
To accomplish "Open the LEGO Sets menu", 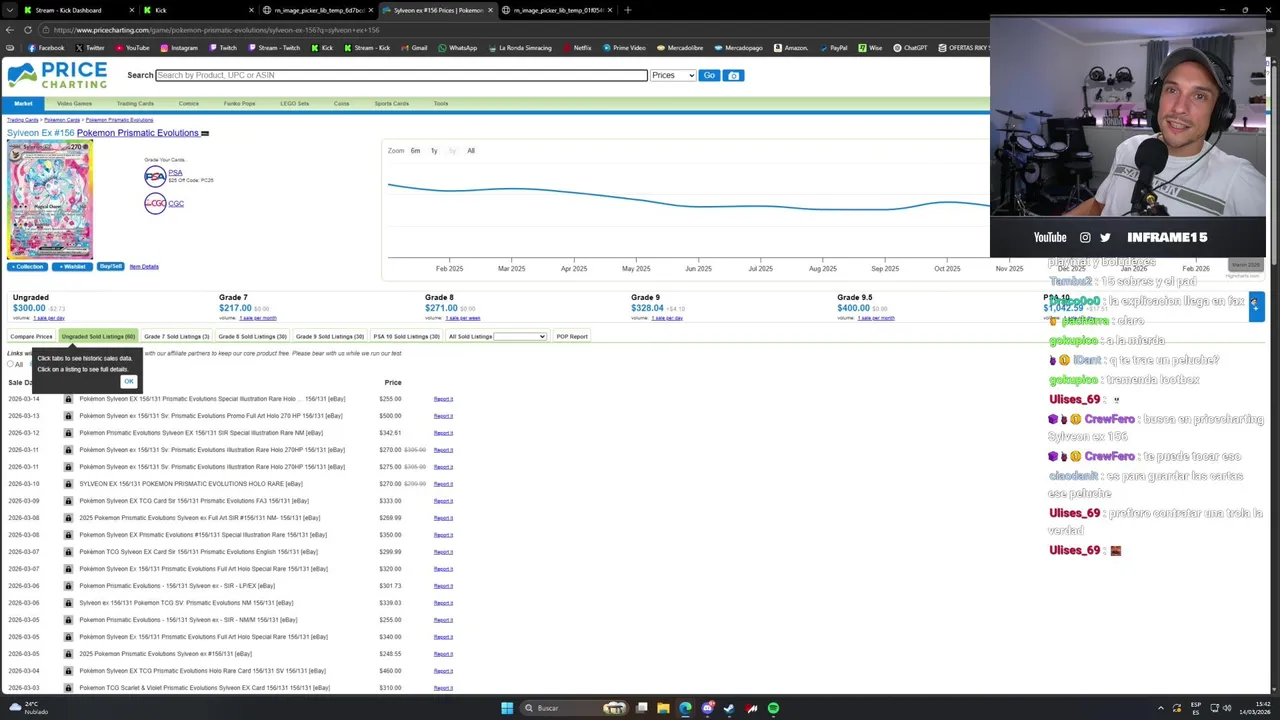I will click(x=295, y=103).
